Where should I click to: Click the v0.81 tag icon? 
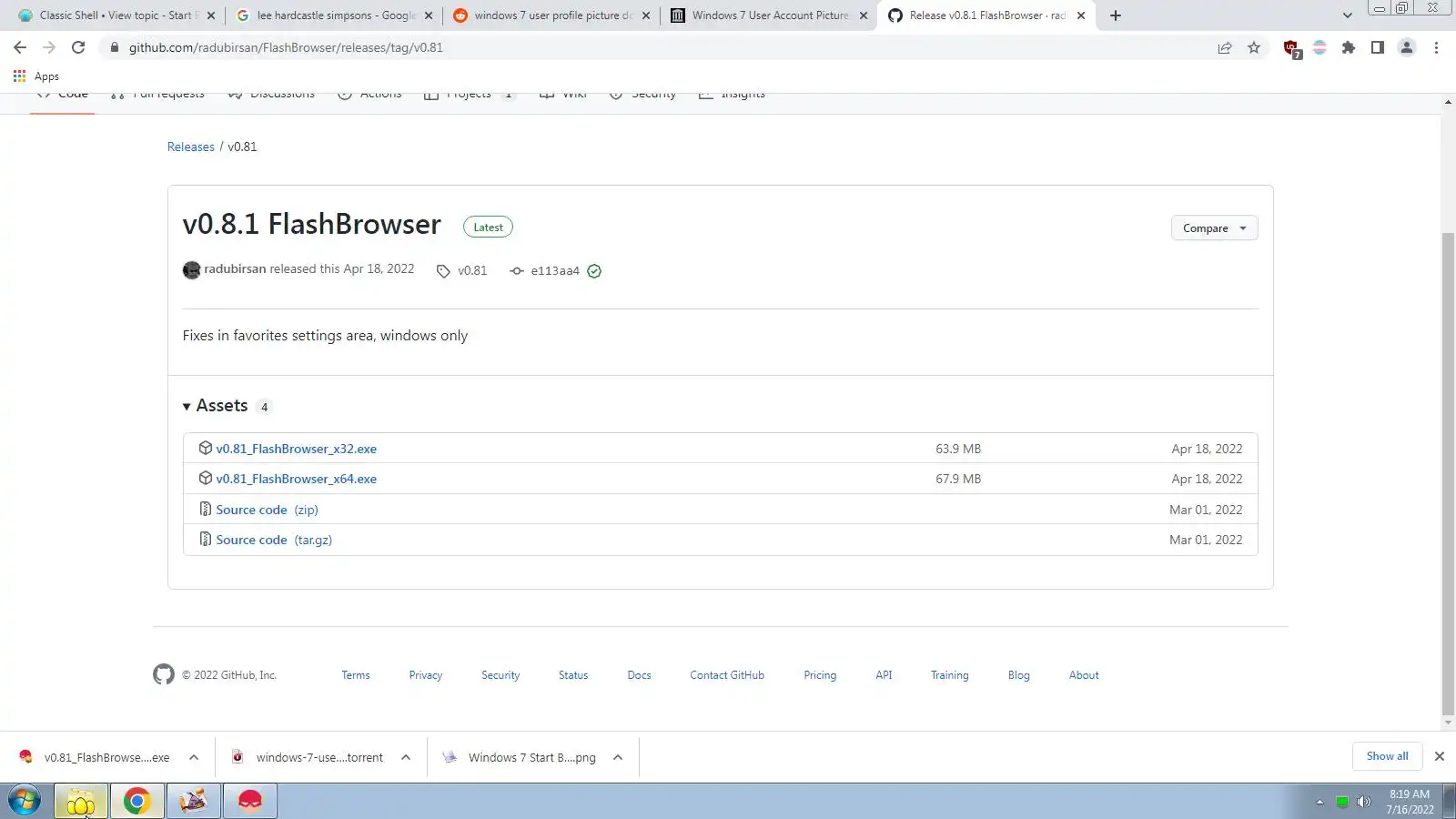pos(443,271)
